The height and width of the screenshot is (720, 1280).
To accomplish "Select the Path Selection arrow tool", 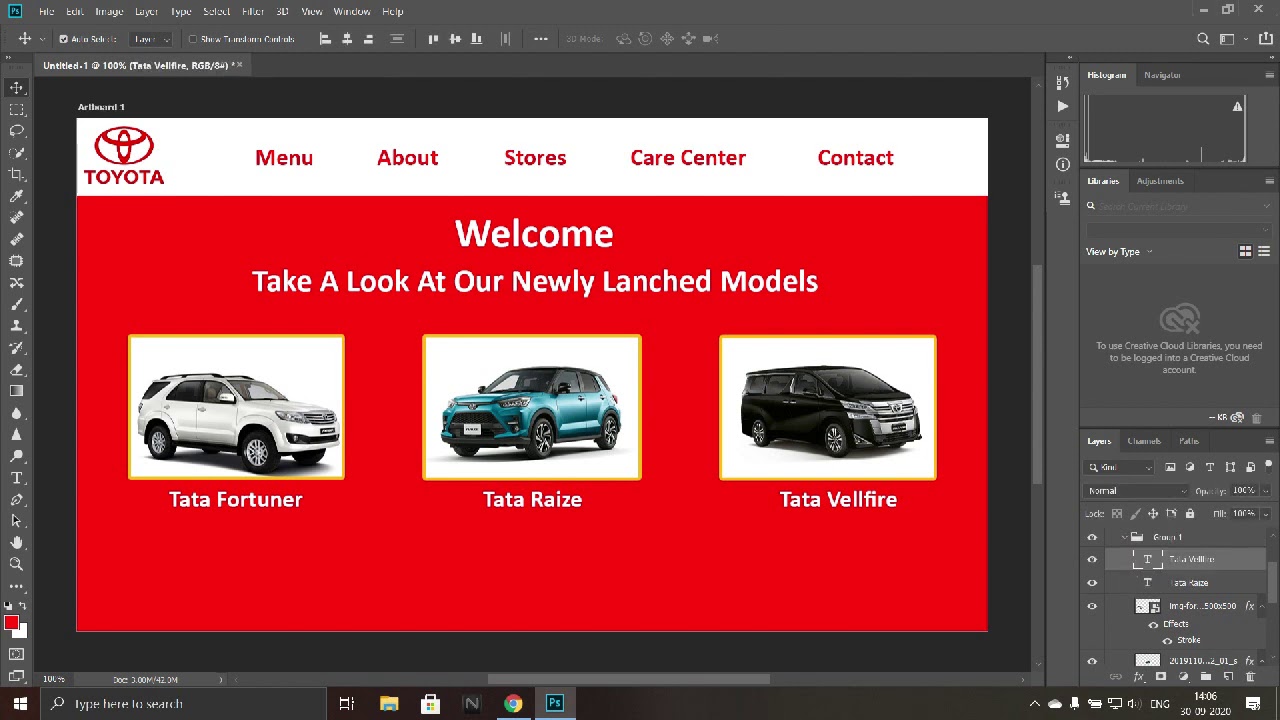I will point(17,521).
